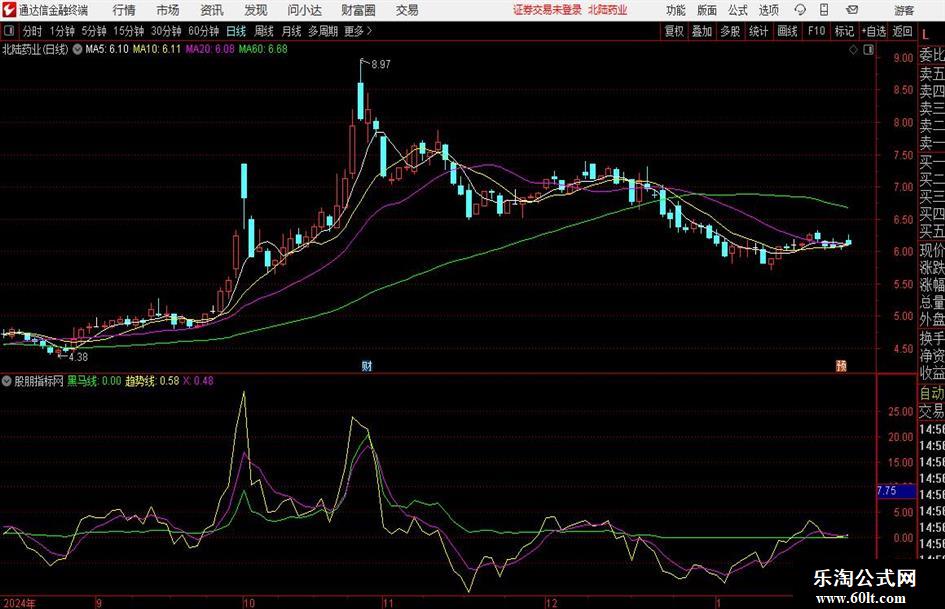Open the 公式 menu
This screenshot has height=609, width=945.
pos(738,10)
